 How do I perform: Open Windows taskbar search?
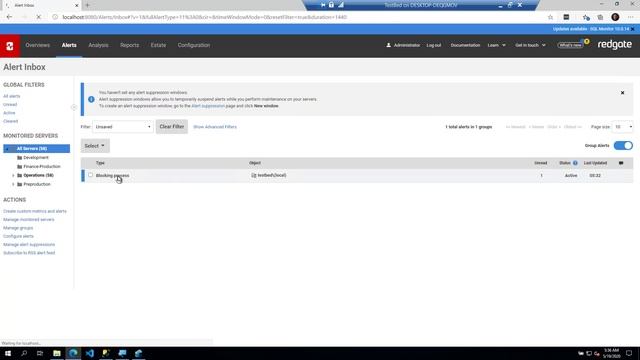pos(24,353)
